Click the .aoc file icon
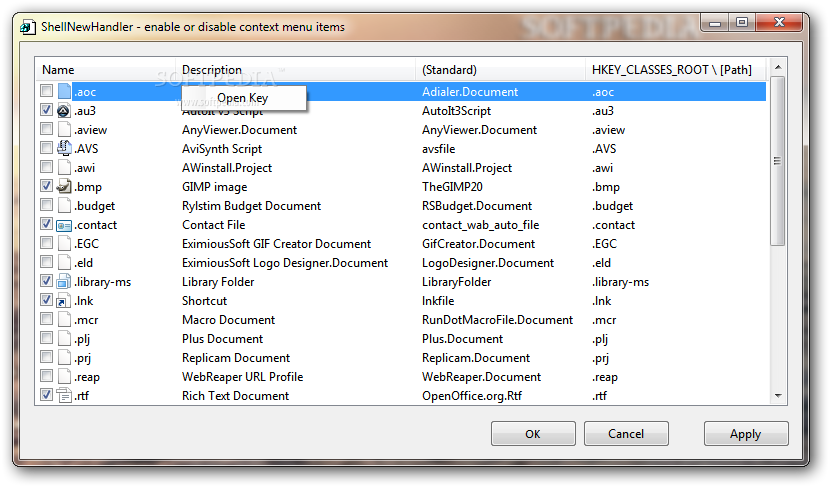Image resolution: width=830 pixels, height=487 pixels. coord(64,92)
